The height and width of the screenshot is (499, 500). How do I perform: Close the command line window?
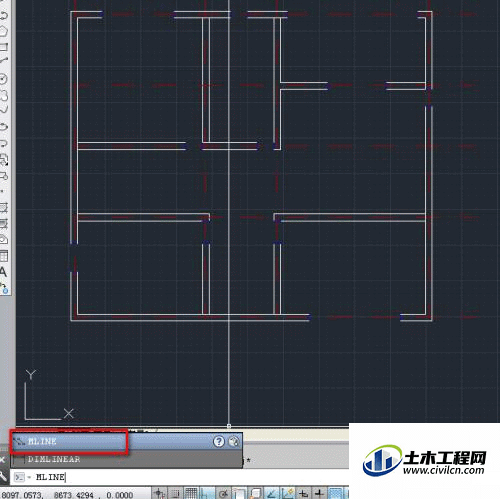(x=2, y=460)
